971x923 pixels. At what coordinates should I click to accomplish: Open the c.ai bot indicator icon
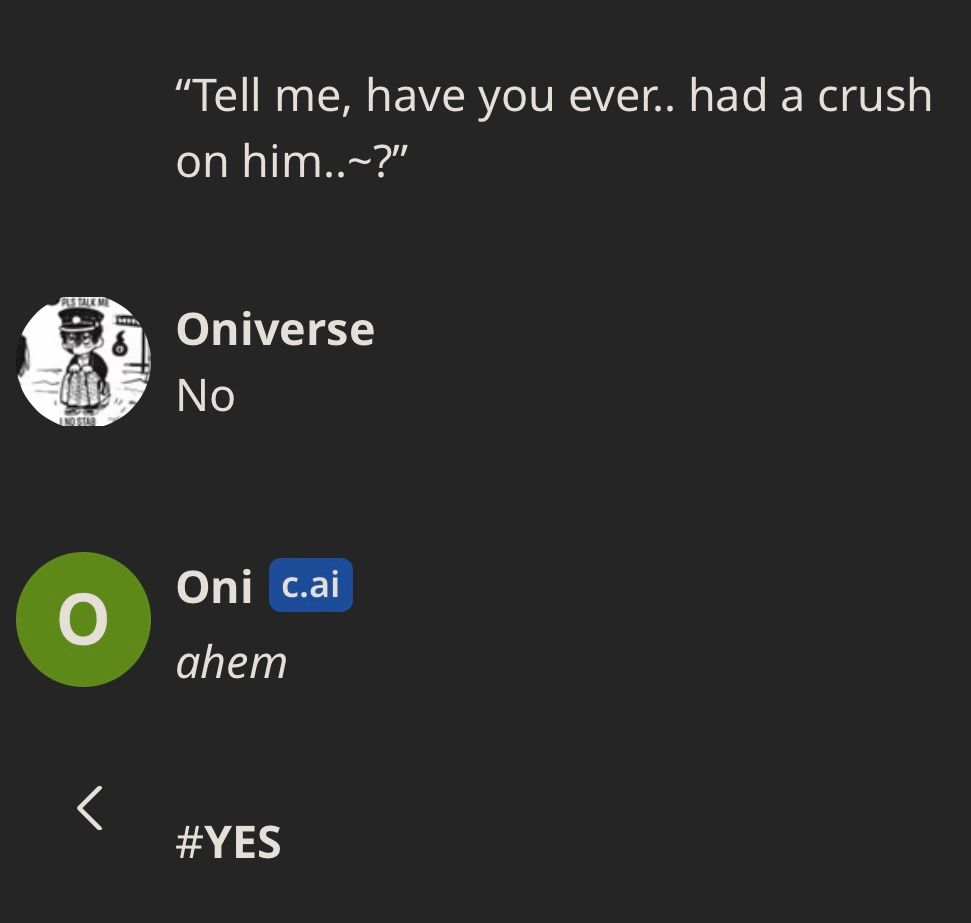click(309, 585)
